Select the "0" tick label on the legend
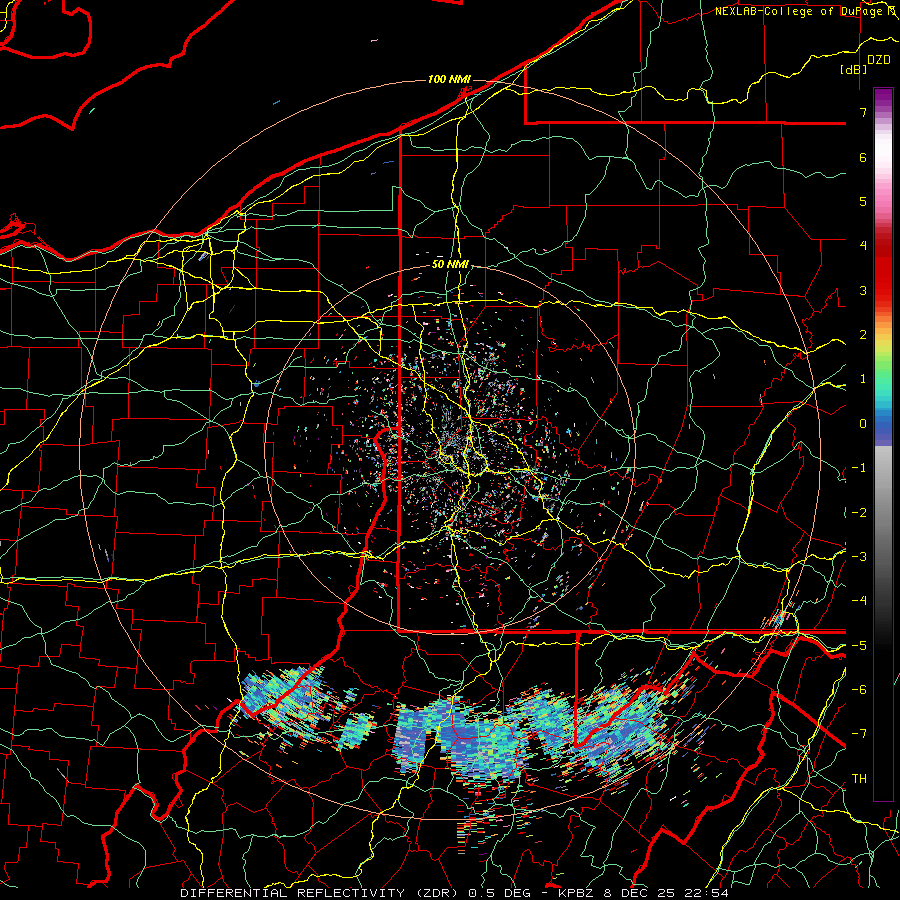Viewport: 900px width, 900px height. (863, 424)
